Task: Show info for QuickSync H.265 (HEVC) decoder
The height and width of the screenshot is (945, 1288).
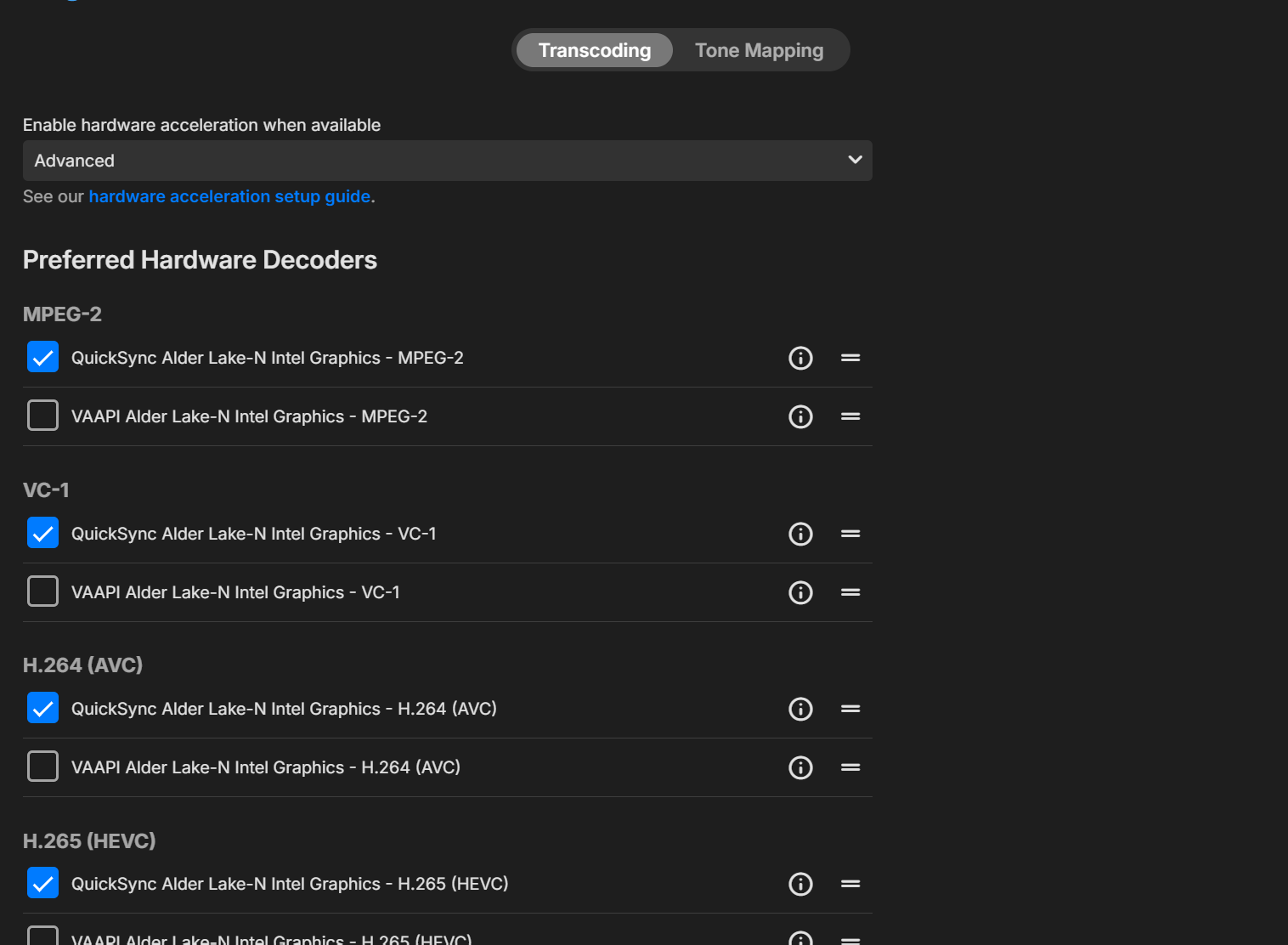Action: [800, 884]
